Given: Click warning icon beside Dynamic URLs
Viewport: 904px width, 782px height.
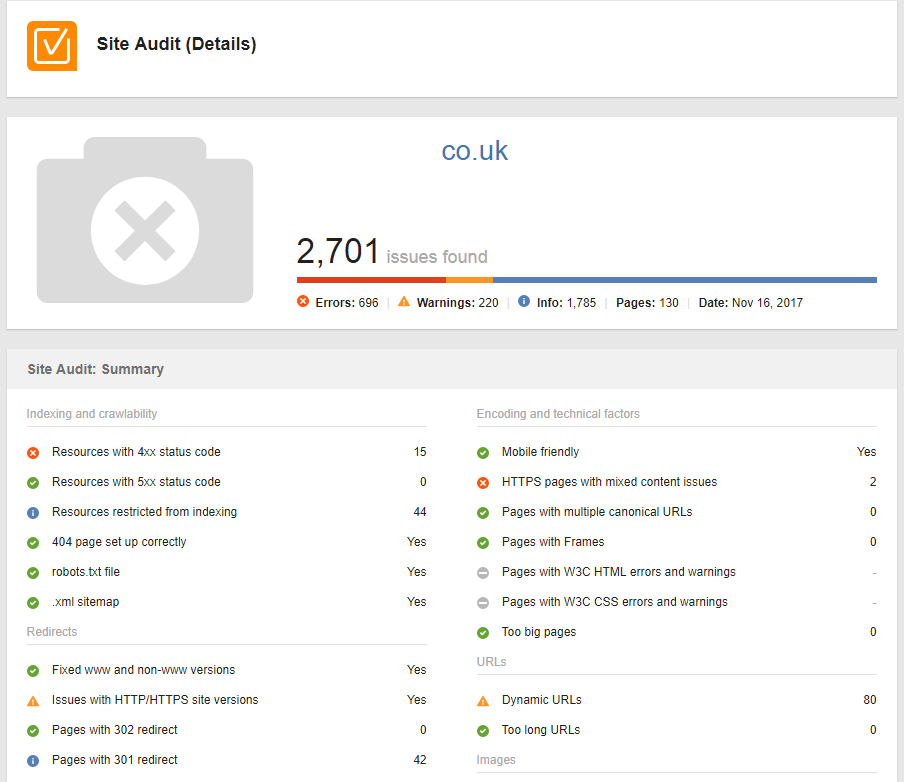Looking at the screenshot, I should 483,701.
